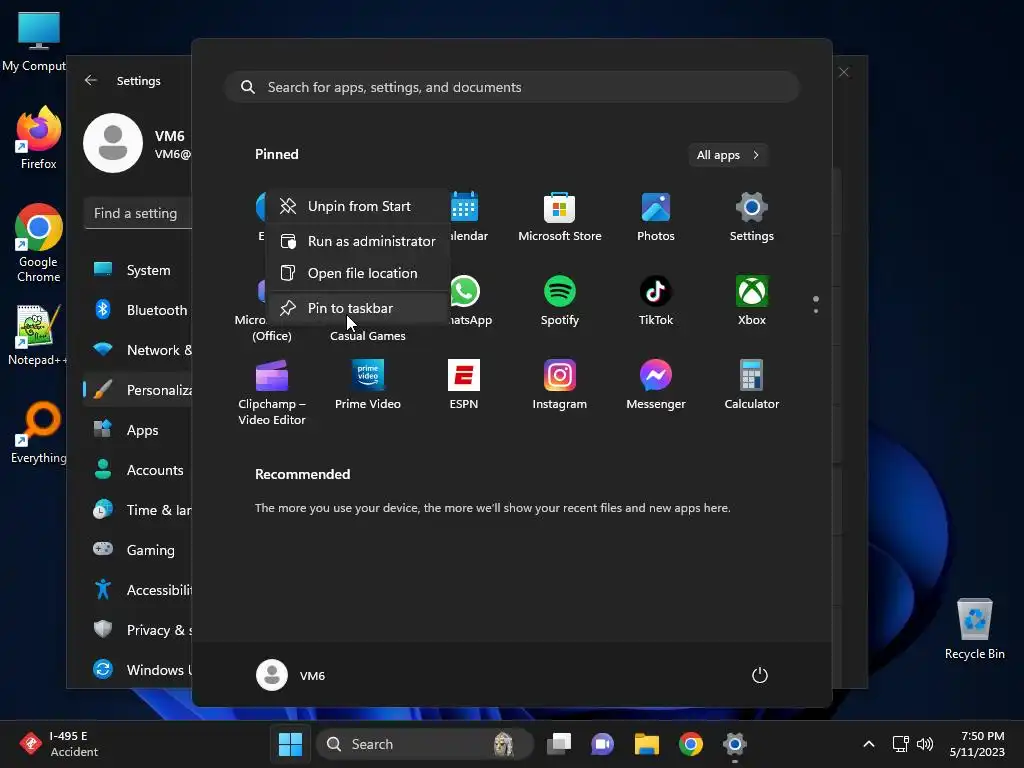Viewport: 1024px width, 768px height.
Task: Switch to Settings via taskbar icon
Action: click(x=735, y=744)
